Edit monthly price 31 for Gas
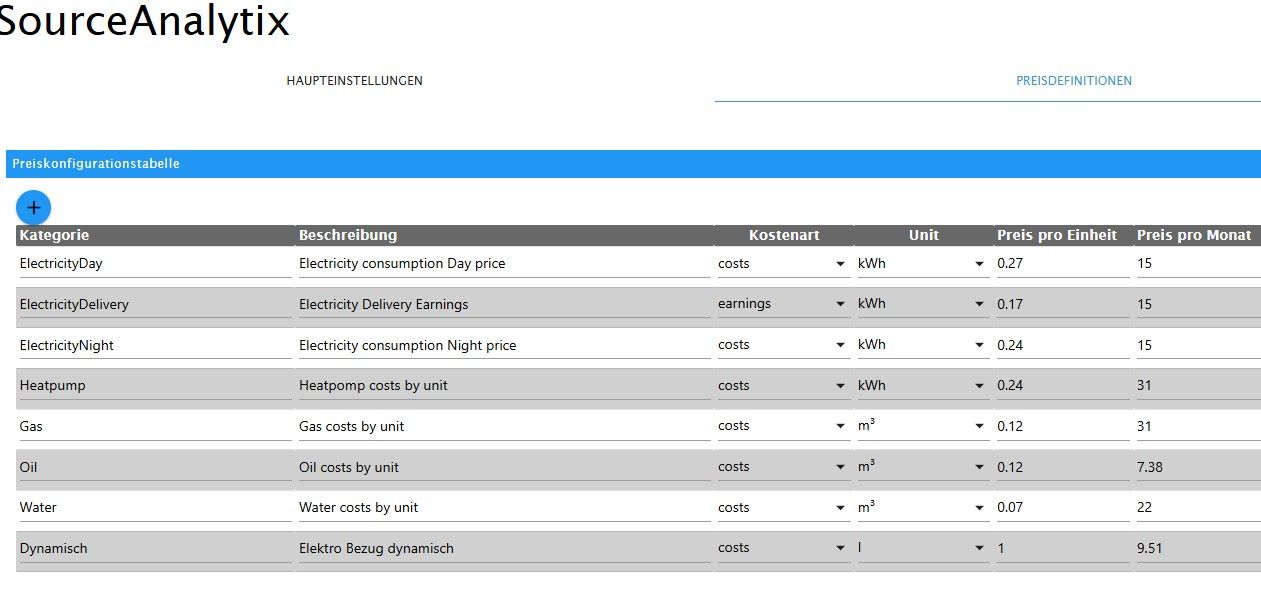 point(1198,426)
